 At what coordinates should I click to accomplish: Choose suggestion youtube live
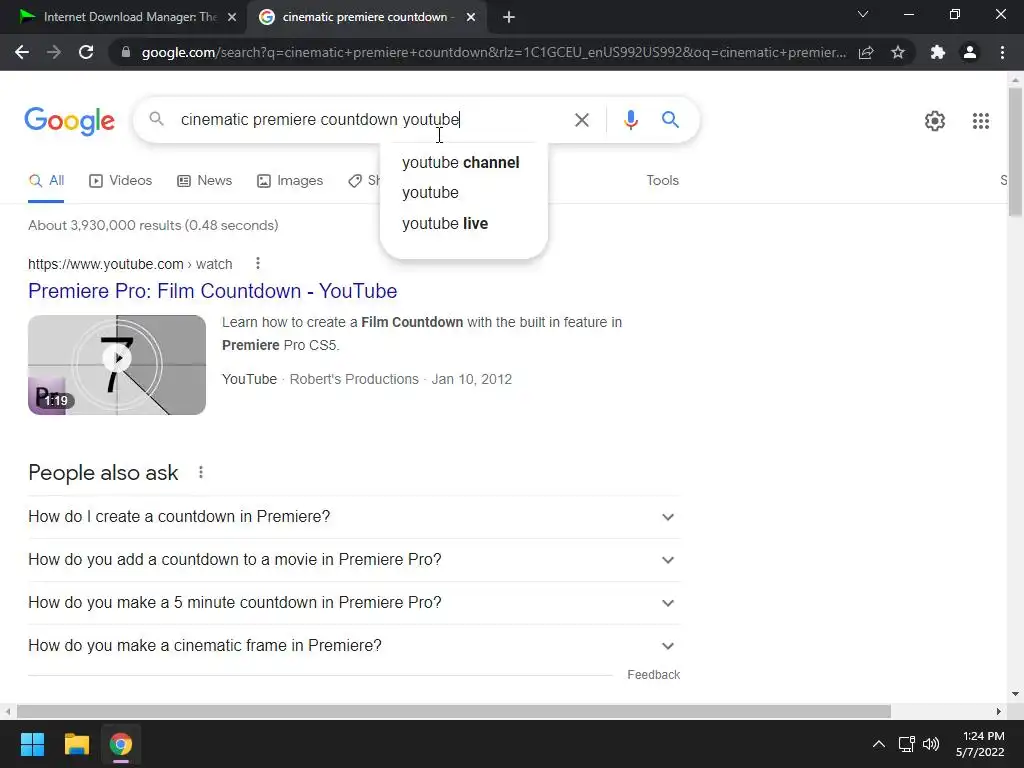pyautogui.click(x=445, y=223)
